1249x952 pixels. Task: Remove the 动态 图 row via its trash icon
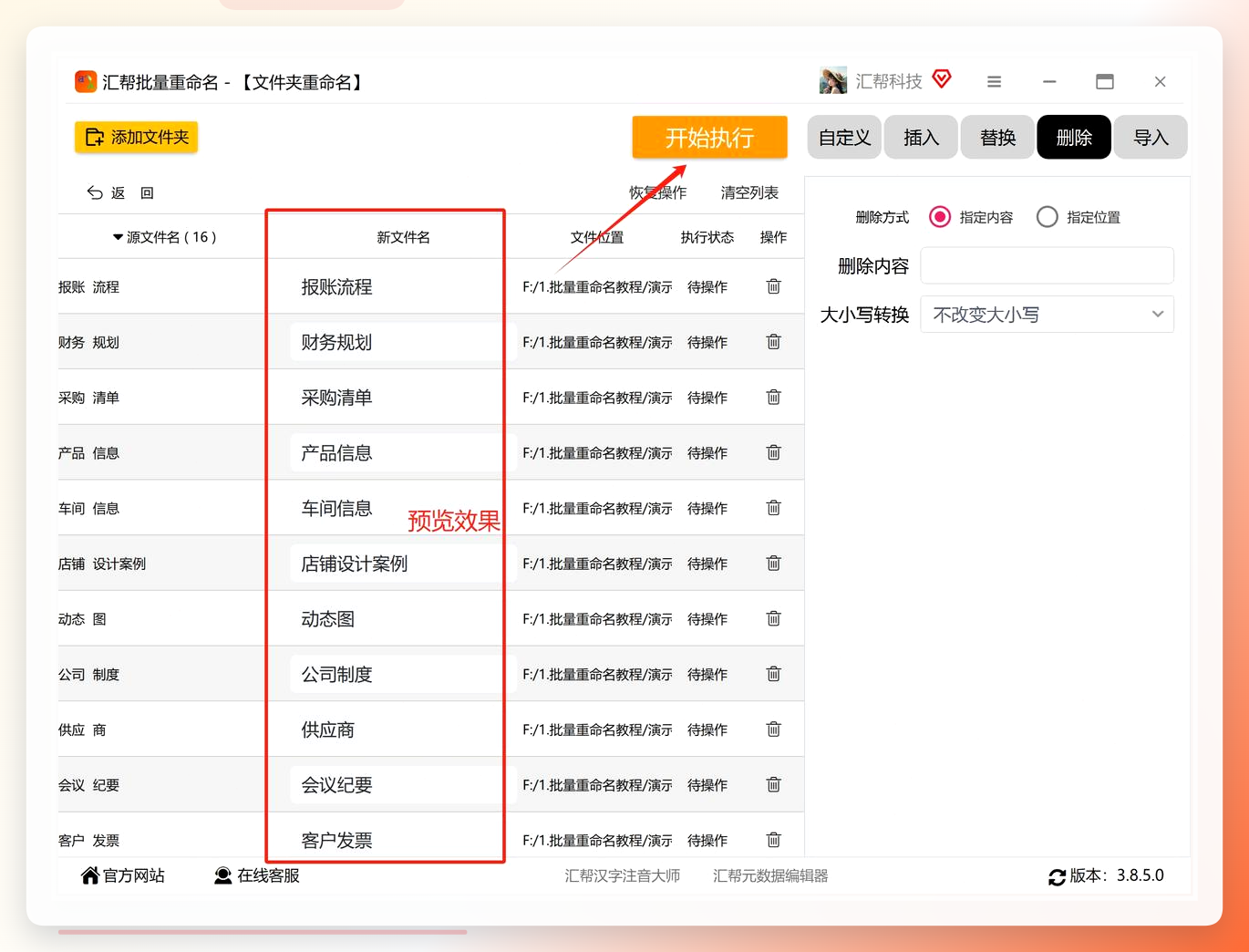[x=773, y=619]
